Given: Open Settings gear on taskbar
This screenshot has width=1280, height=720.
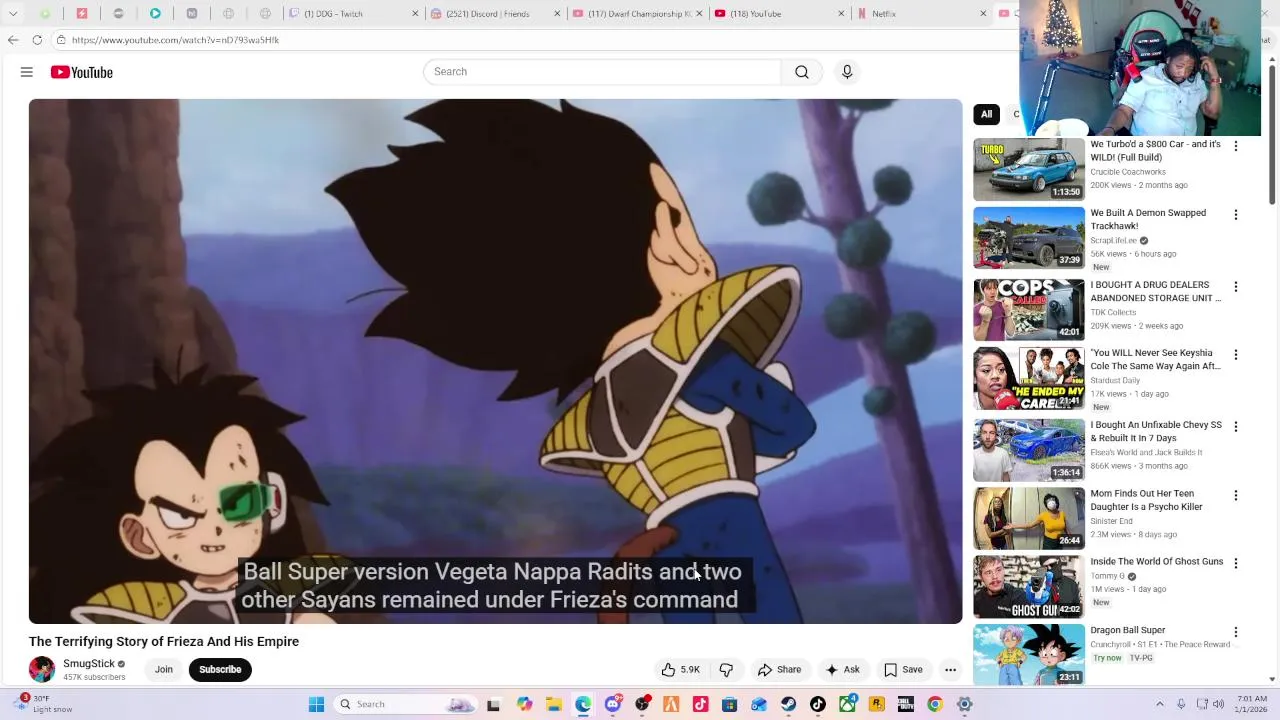Looking at the screenshot, I should 965,704.
